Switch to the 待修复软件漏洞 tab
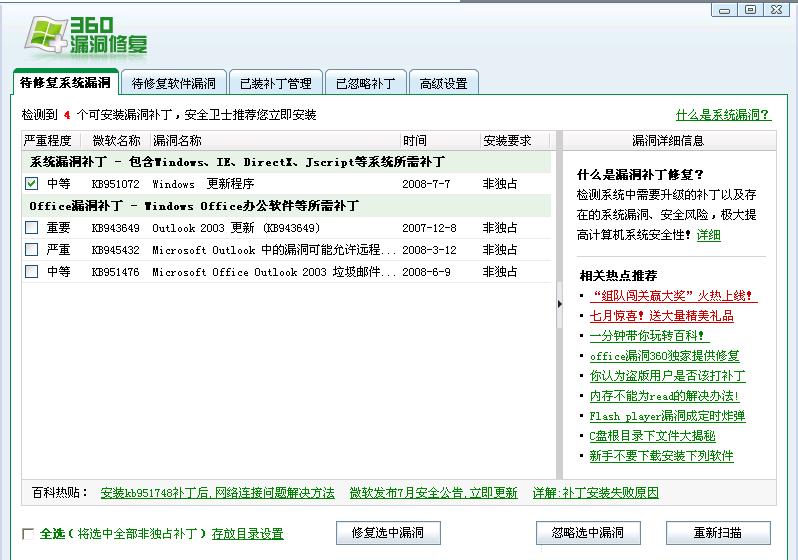The width and height of the screenshot is (798, 560). click(x=174, y=83)
